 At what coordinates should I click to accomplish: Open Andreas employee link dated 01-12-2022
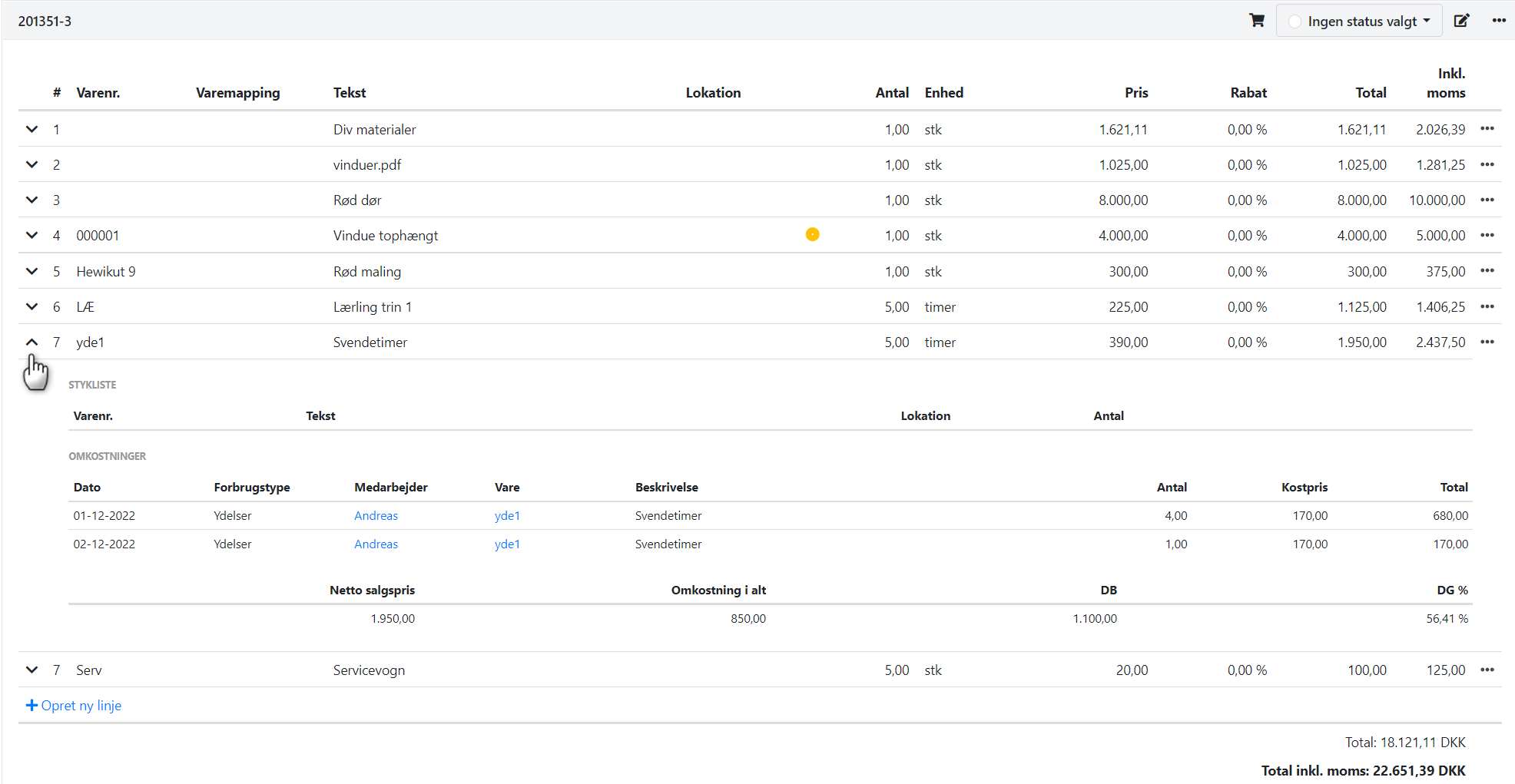376,516
